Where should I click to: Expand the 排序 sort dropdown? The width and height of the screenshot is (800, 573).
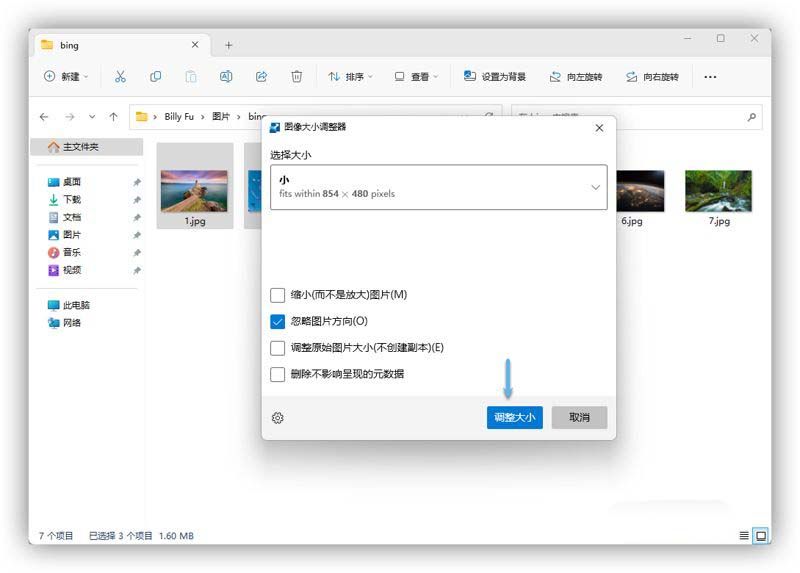click(350, 77)
